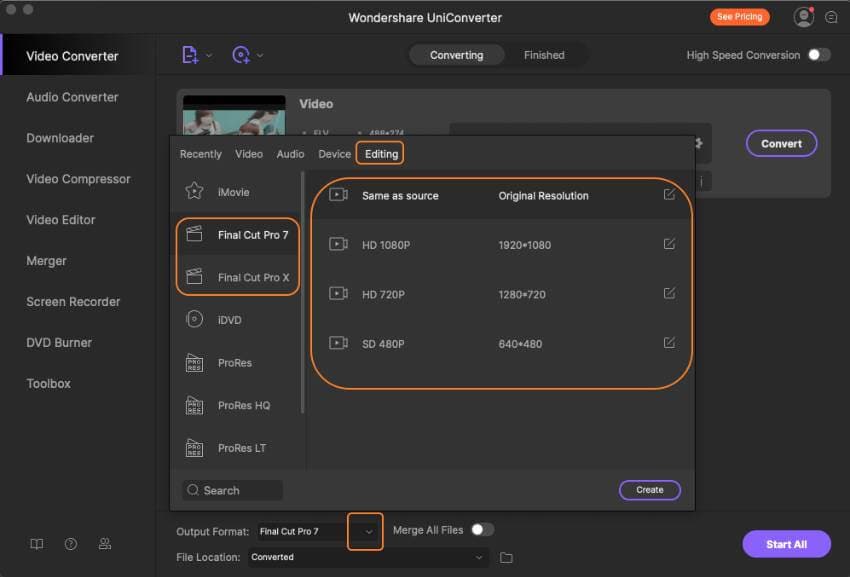Edit the Same as source preset
The height and width of the screenshot is (577, 850).
coord(669,195)
